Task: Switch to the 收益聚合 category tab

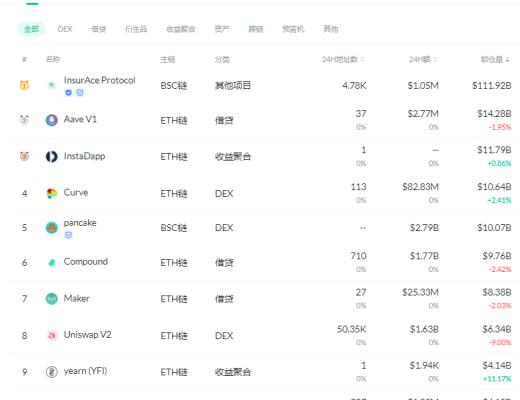Action: coord(181,29)
